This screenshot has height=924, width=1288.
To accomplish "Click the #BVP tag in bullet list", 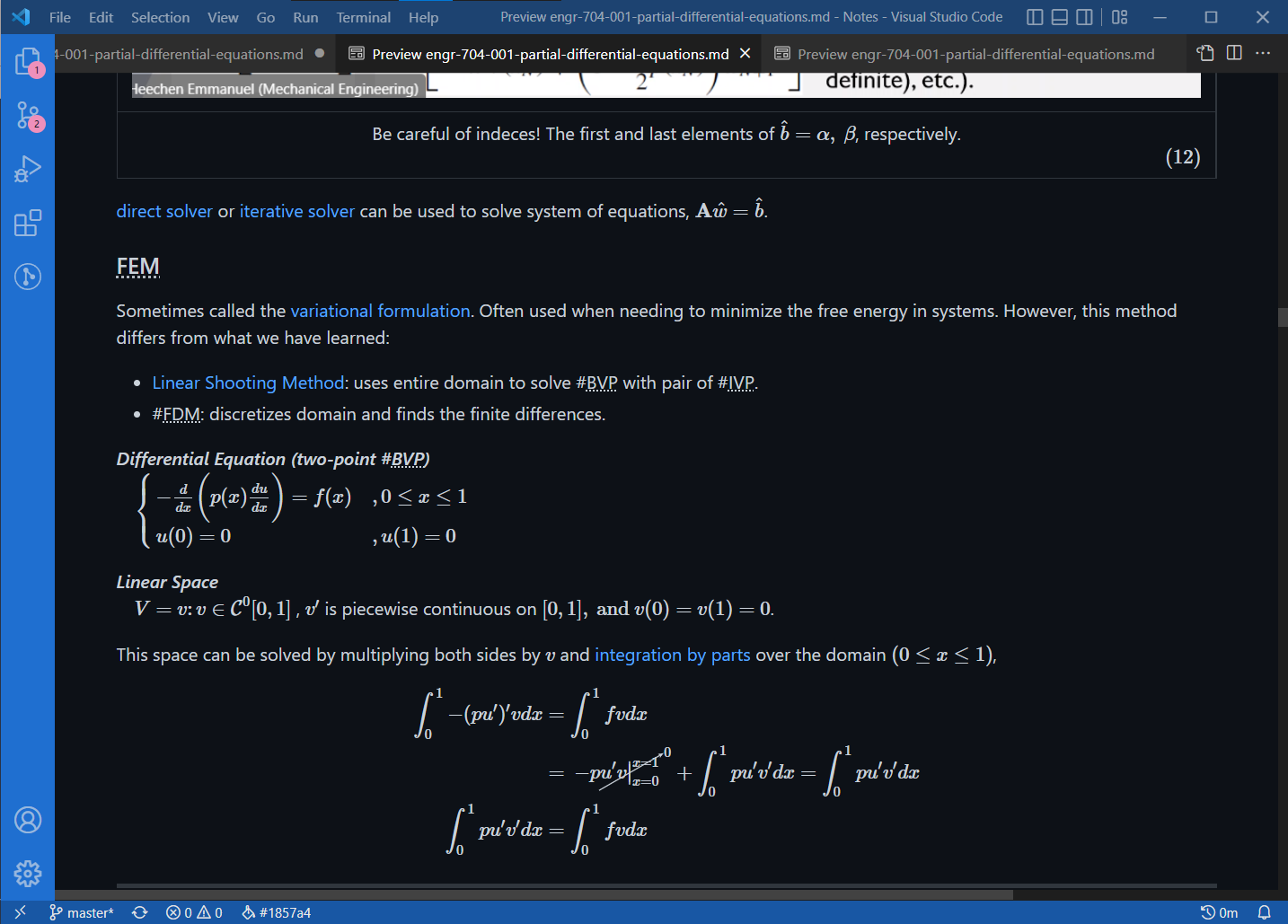I will point(596,383).
